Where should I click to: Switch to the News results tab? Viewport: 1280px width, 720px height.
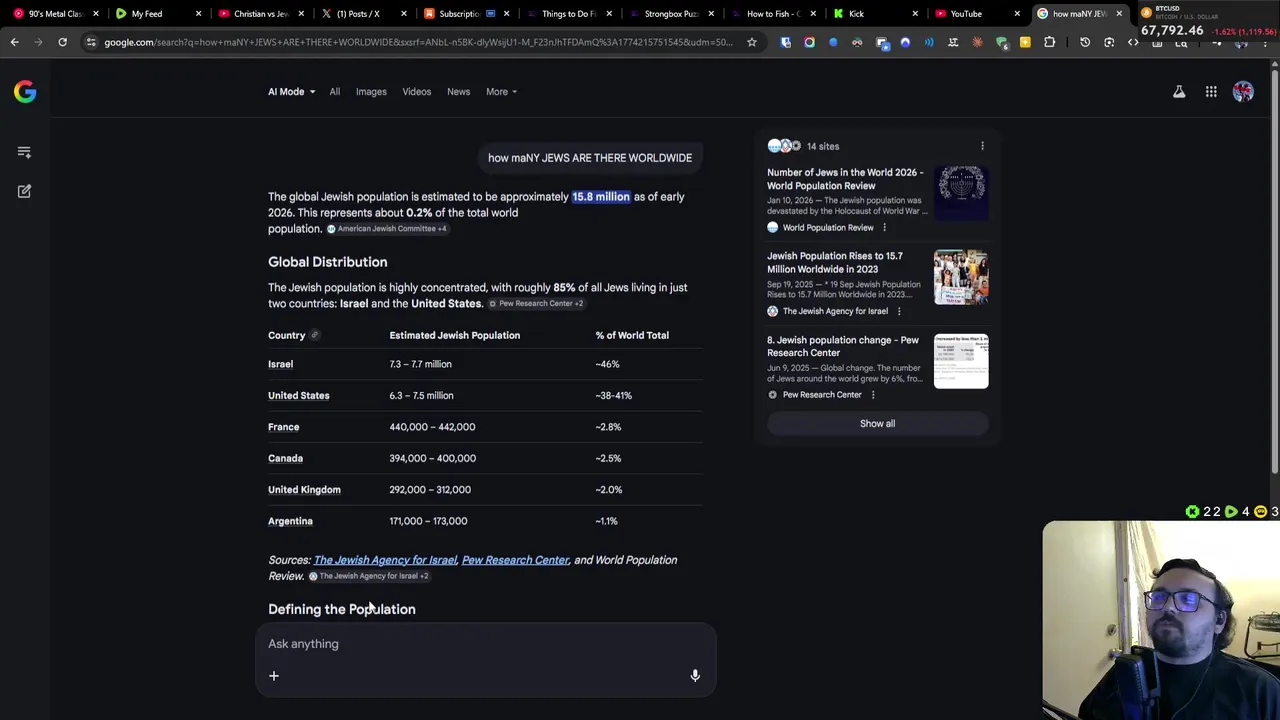click(458, 92)
